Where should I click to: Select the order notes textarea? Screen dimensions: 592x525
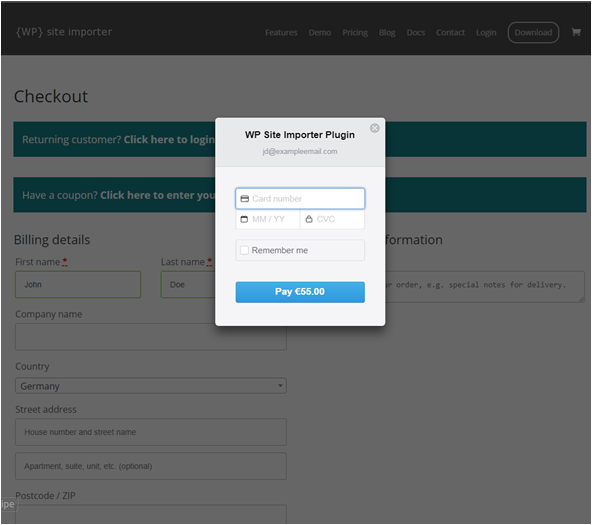pos(485,287)
